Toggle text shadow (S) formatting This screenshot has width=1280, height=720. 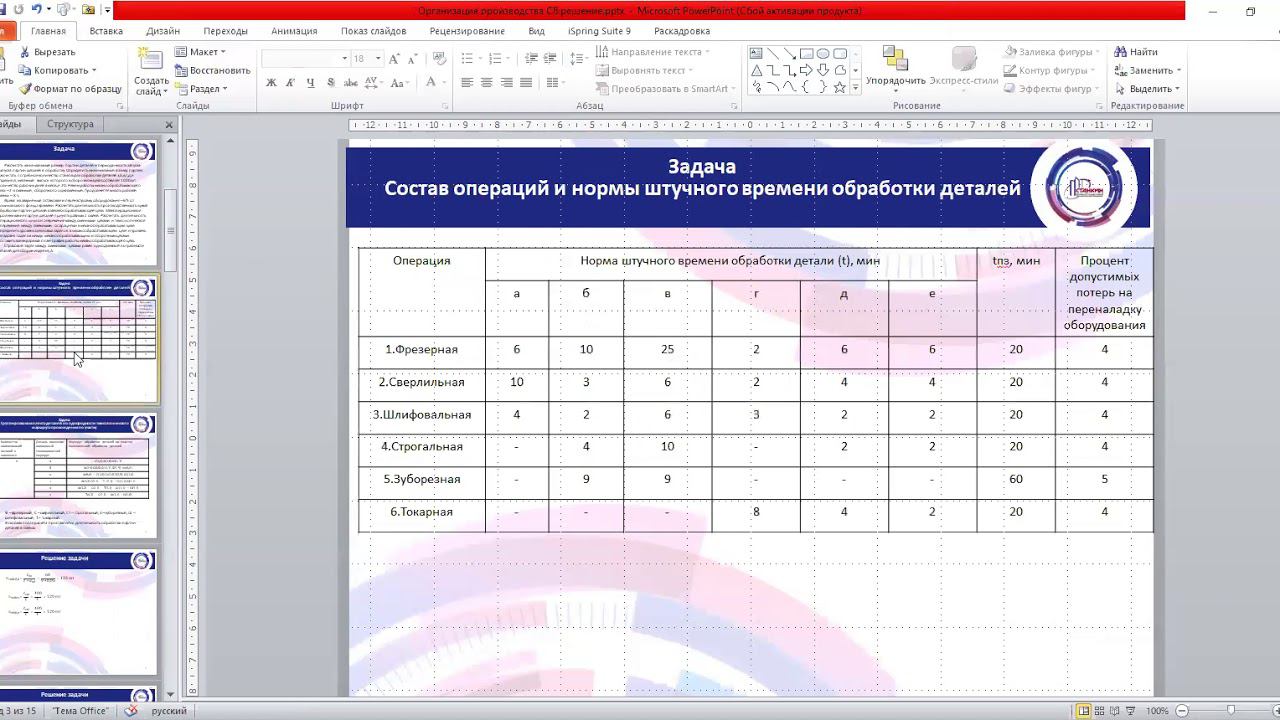[331, 83]
